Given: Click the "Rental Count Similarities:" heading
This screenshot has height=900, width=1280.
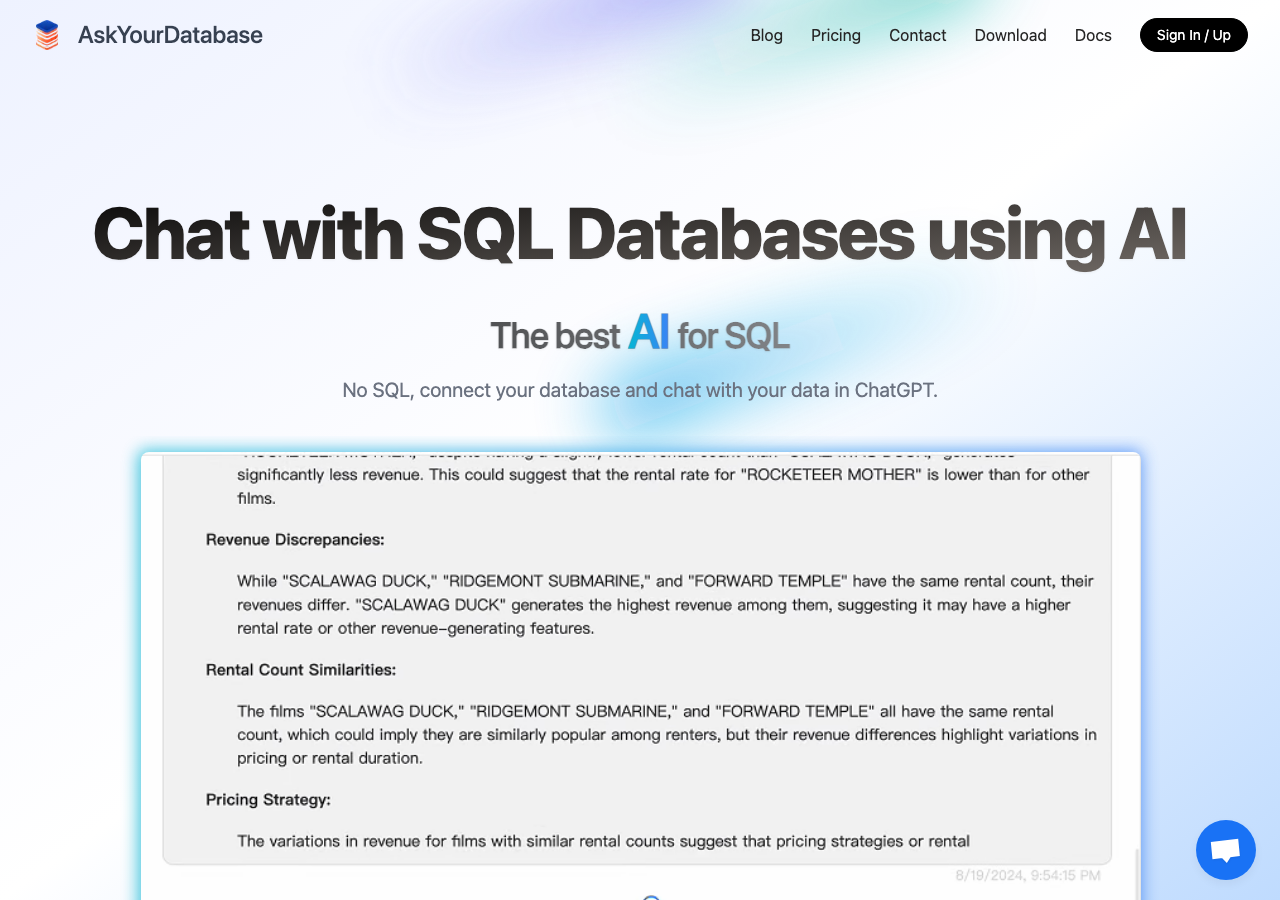Looking at the screenshot, I should 301,669.
